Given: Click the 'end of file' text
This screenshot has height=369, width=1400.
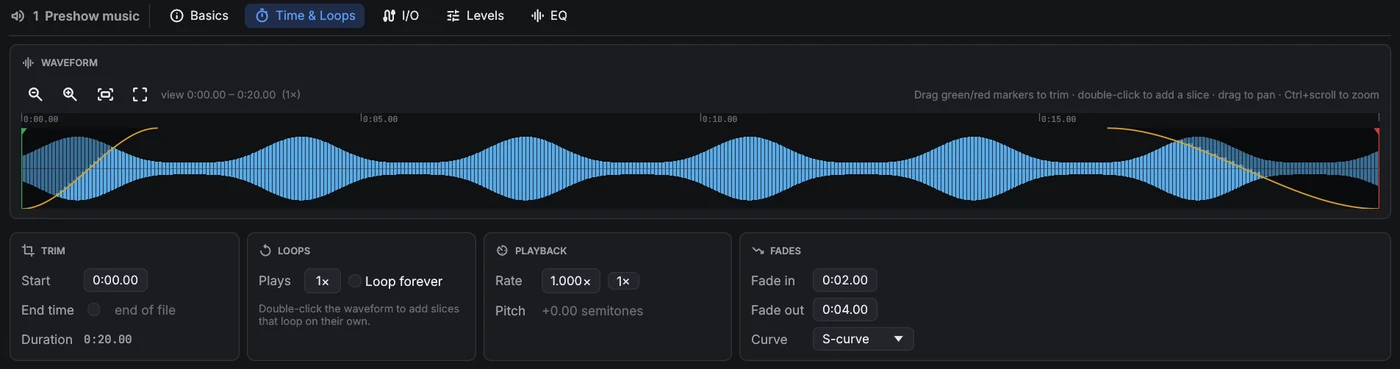Looking at the screenshot, I should [x=145, y=310].
